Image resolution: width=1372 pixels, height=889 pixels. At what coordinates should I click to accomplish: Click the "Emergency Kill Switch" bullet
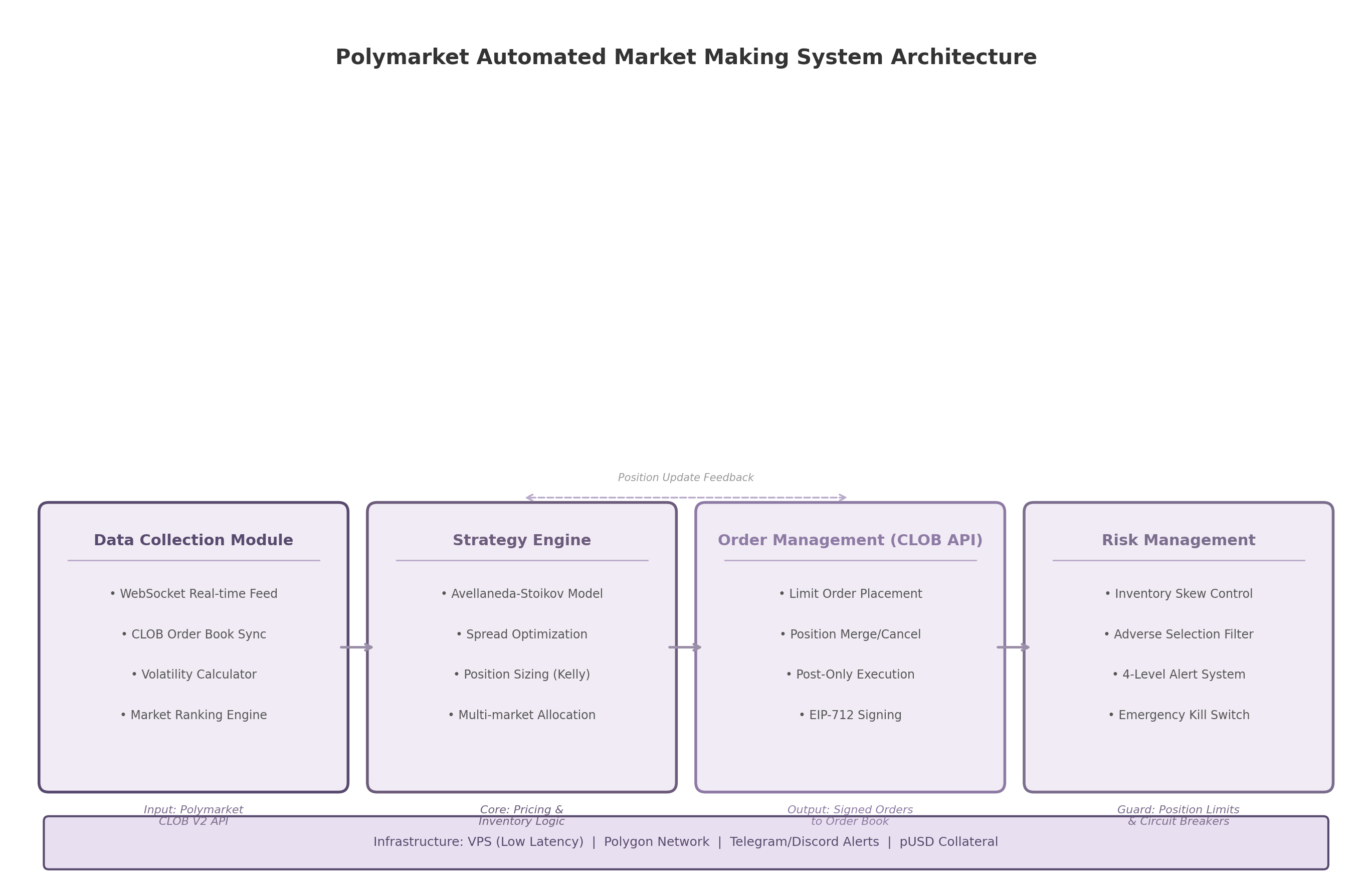click(1179, 715)
